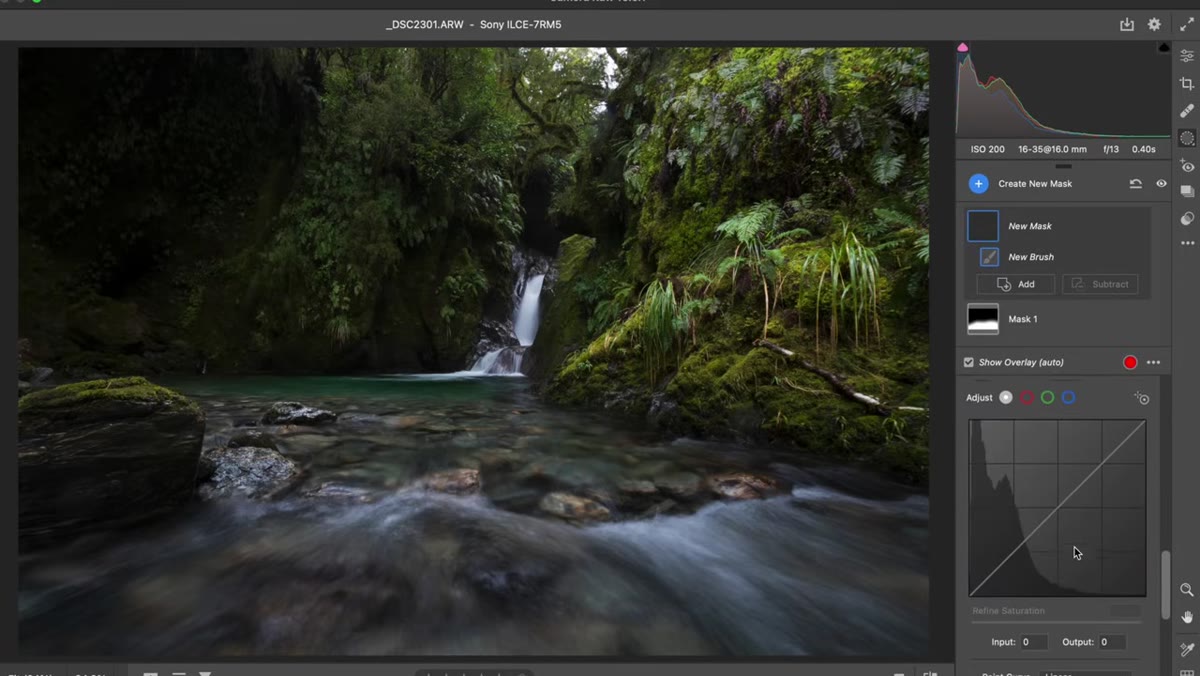The width and height of the screenshot is (1200, 676).
Task: Click the Mask 1 name text
Action: [x=1023, y=319]
